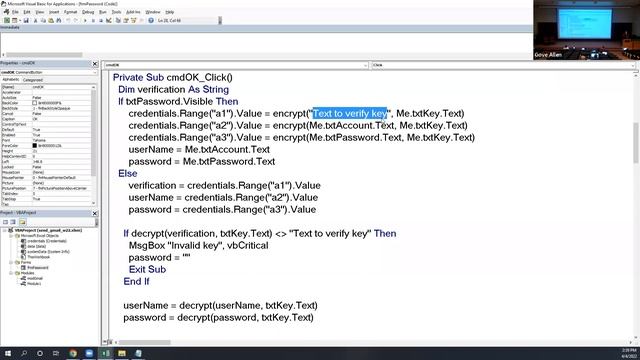Open the Debug menu

(88, 12)
